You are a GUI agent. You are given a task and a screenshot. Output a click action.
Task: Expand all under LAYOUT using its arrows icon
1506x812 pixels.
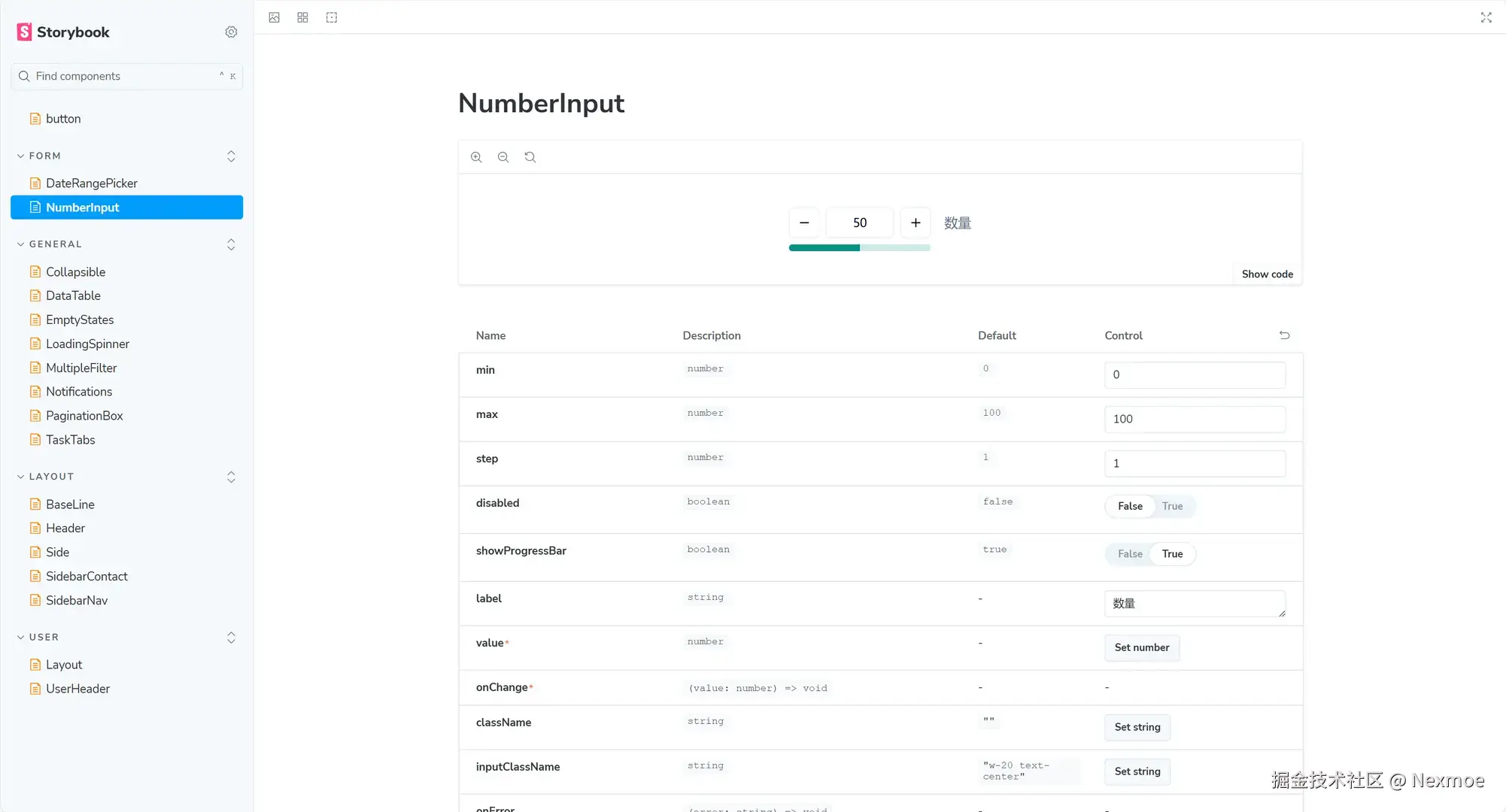pyautogui.click(x=231, y=477)
